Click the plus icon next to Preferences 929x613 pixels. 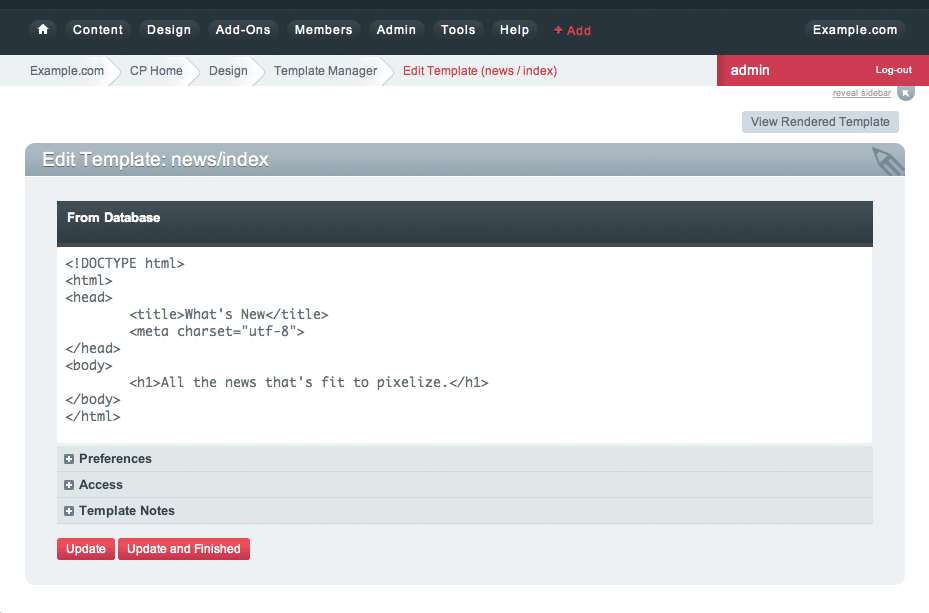[69, 459]
